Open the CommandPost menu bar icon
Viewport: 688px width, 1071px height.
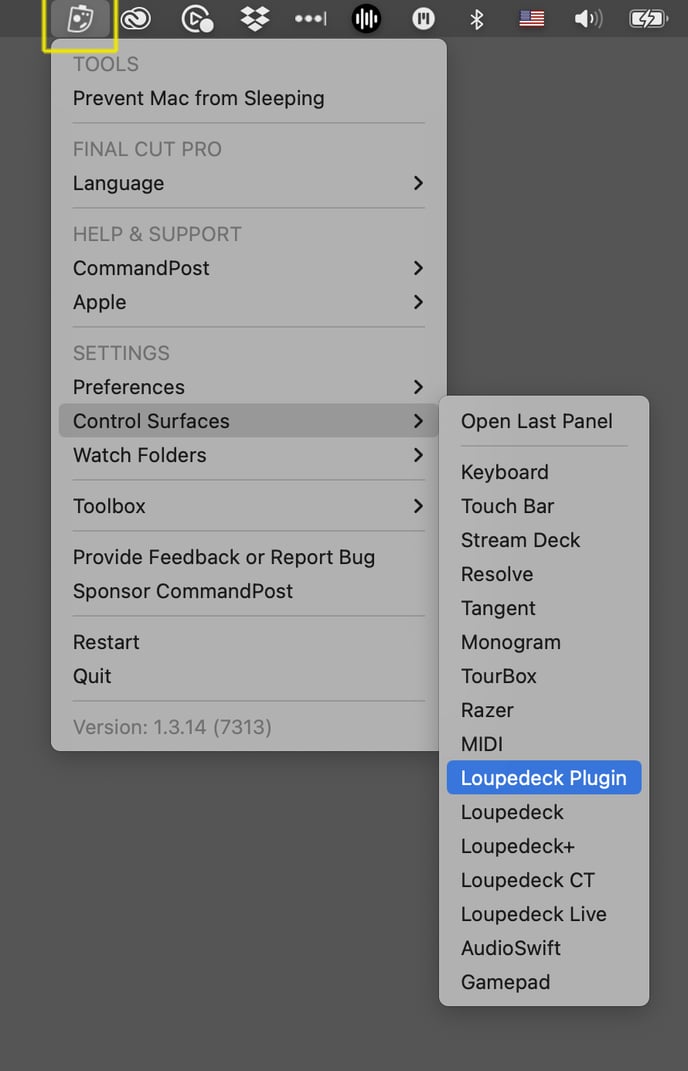point(80,18)
